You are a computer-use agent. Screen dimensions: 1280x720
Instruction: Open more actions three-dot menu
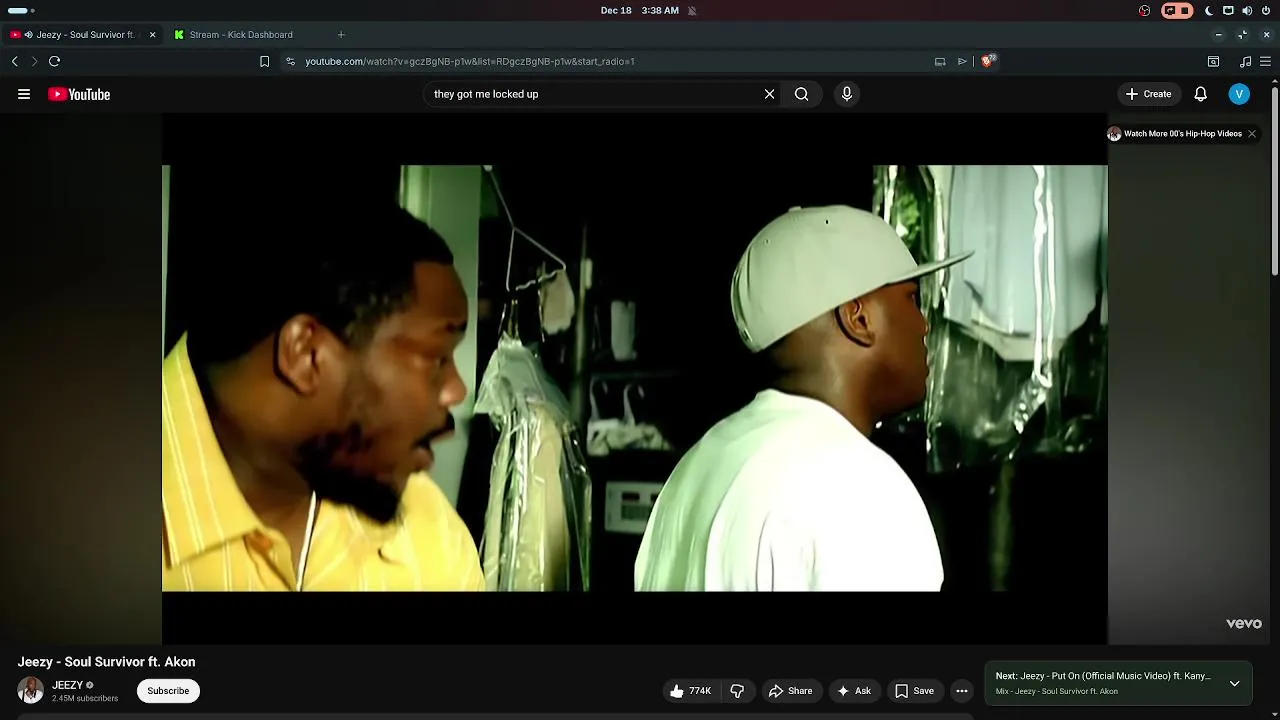(x=961, y=691)
